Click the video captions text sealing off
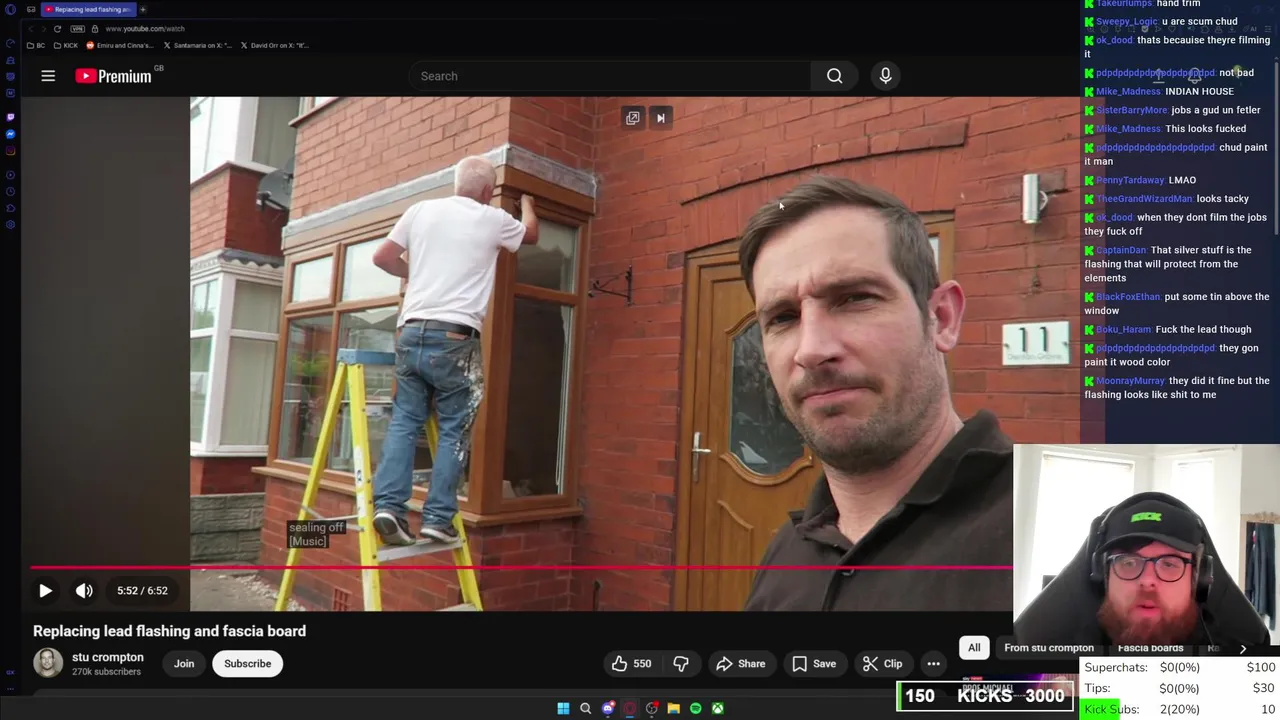Screen dimensions: 1280x720 pos(316,527)
